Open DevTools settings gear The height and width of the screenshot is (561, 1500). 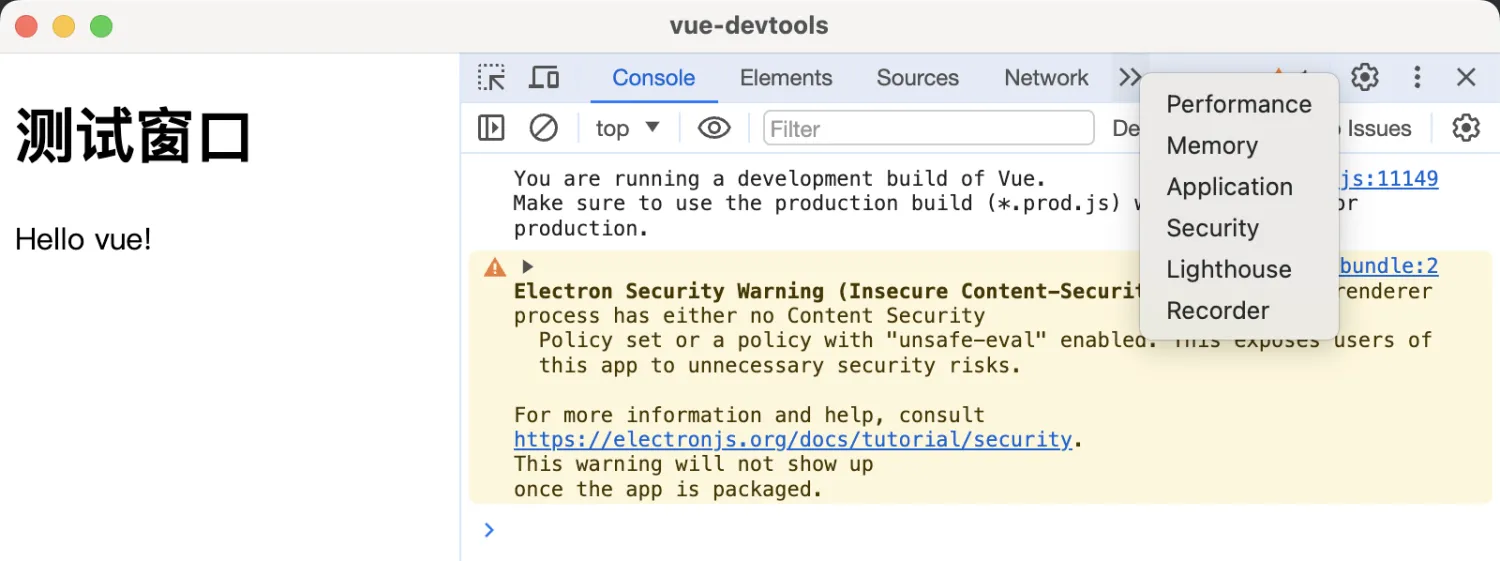1364,78
